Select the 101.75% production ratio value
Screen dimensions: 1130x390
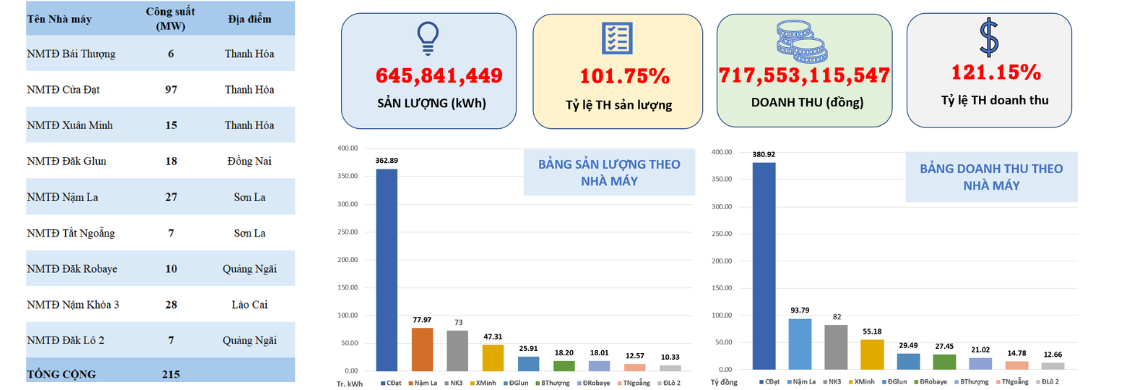tap(625, 76)
